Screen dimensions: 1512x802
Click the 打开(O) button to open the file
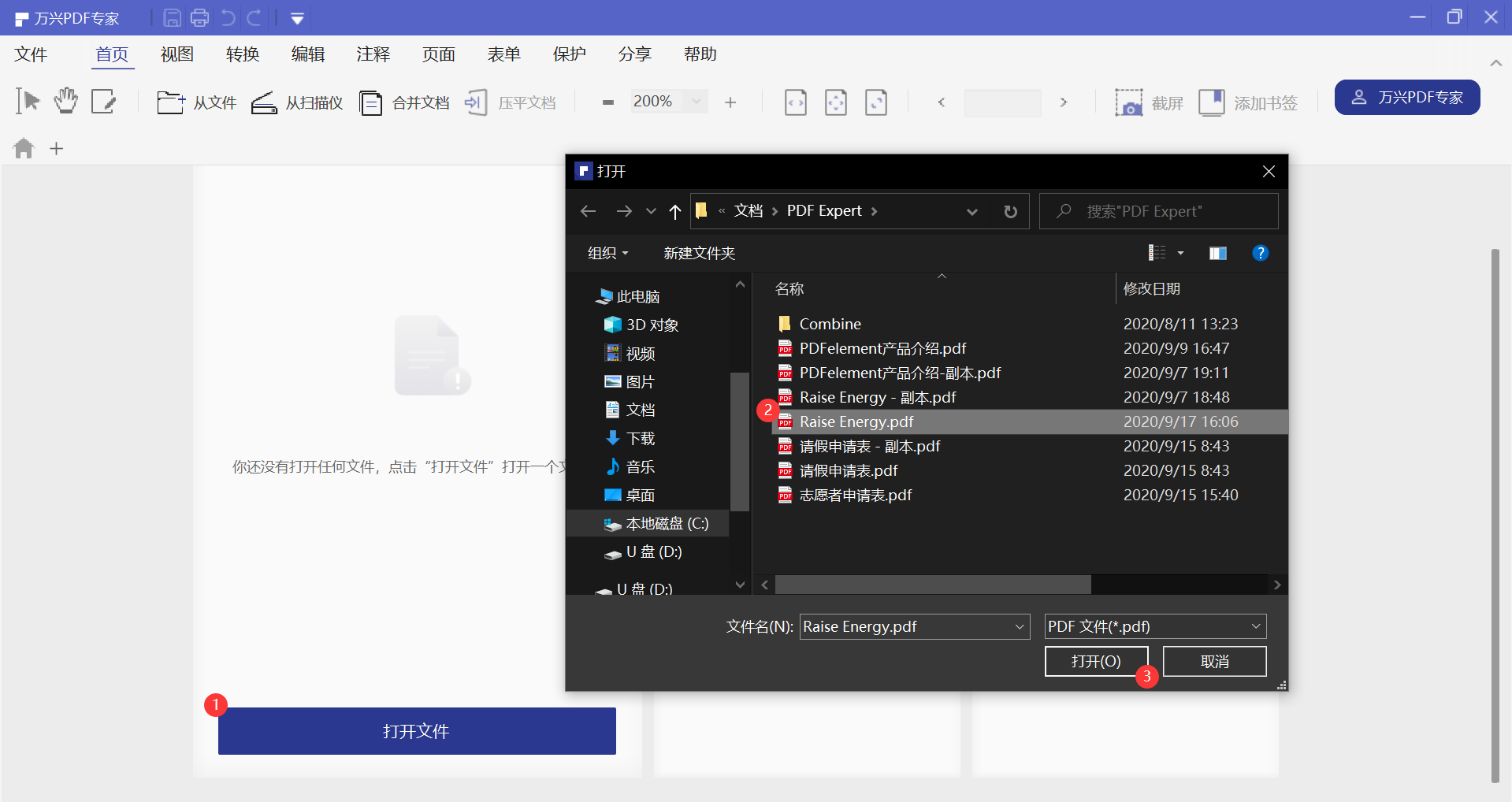[1096, 661]
